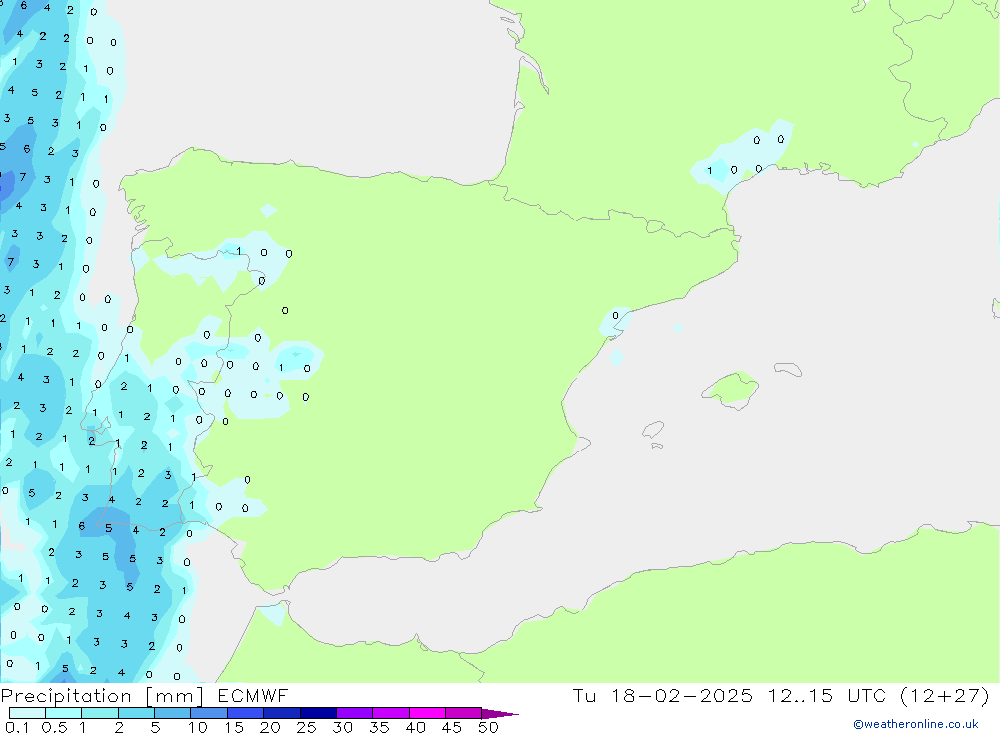Click the 45–50 mm legend color box
Screen dimensions: 1000x733
coord(464,713)
